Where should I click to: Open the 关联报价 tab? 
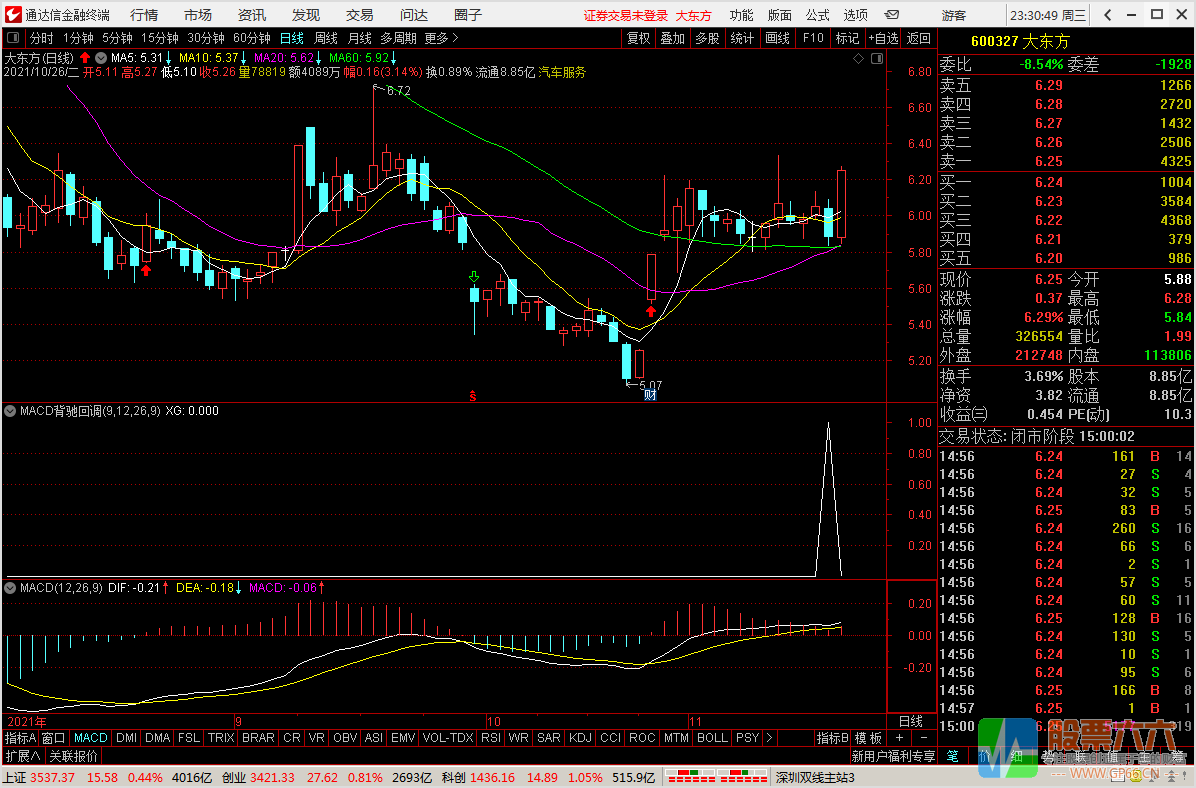pyautogui.click(x=73, y=756)
